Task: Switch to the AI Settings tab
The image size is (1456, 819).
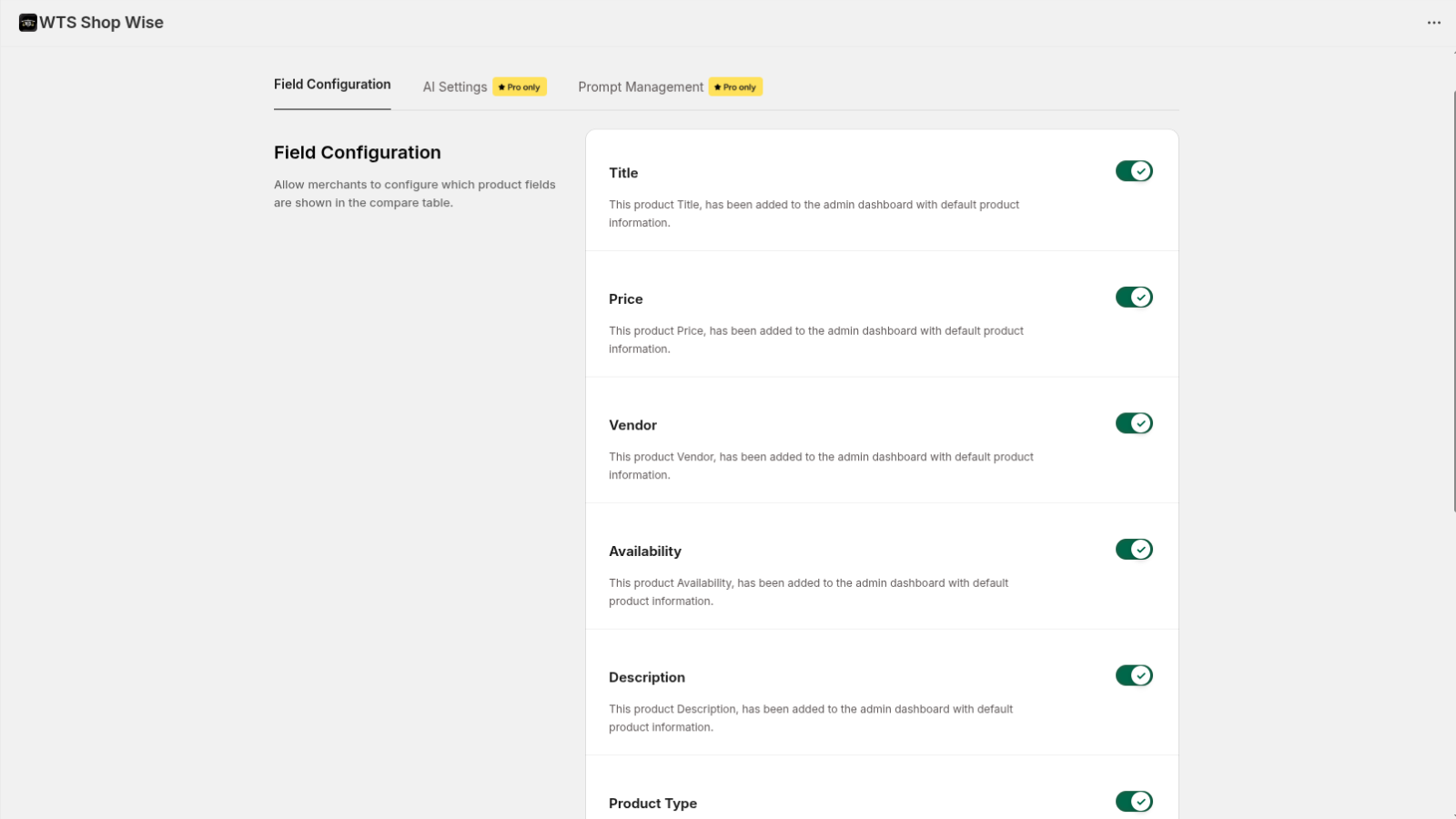Action: point(454,86)
